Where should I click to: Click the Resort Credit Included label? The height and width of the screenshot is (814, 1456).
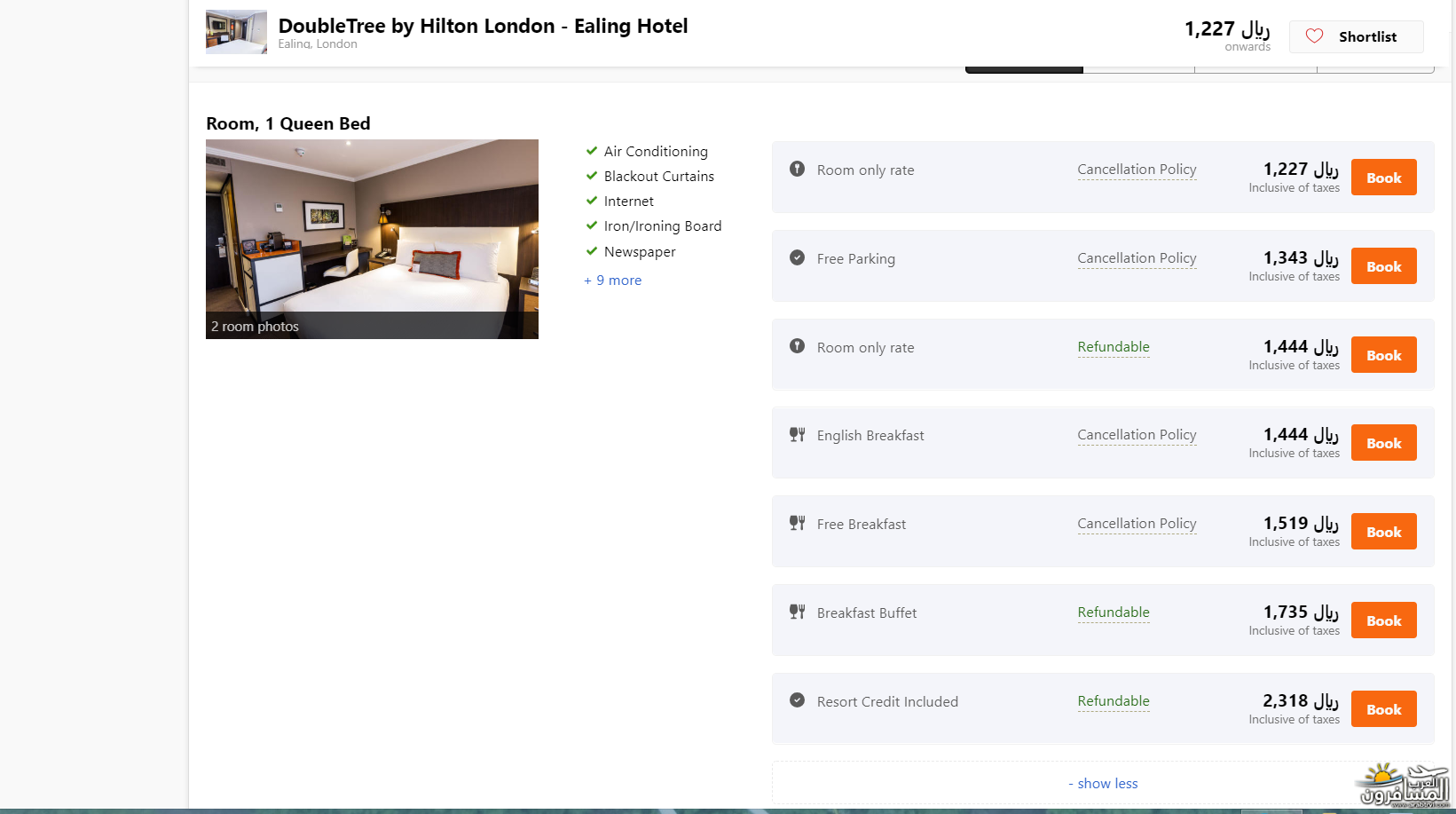887,702
